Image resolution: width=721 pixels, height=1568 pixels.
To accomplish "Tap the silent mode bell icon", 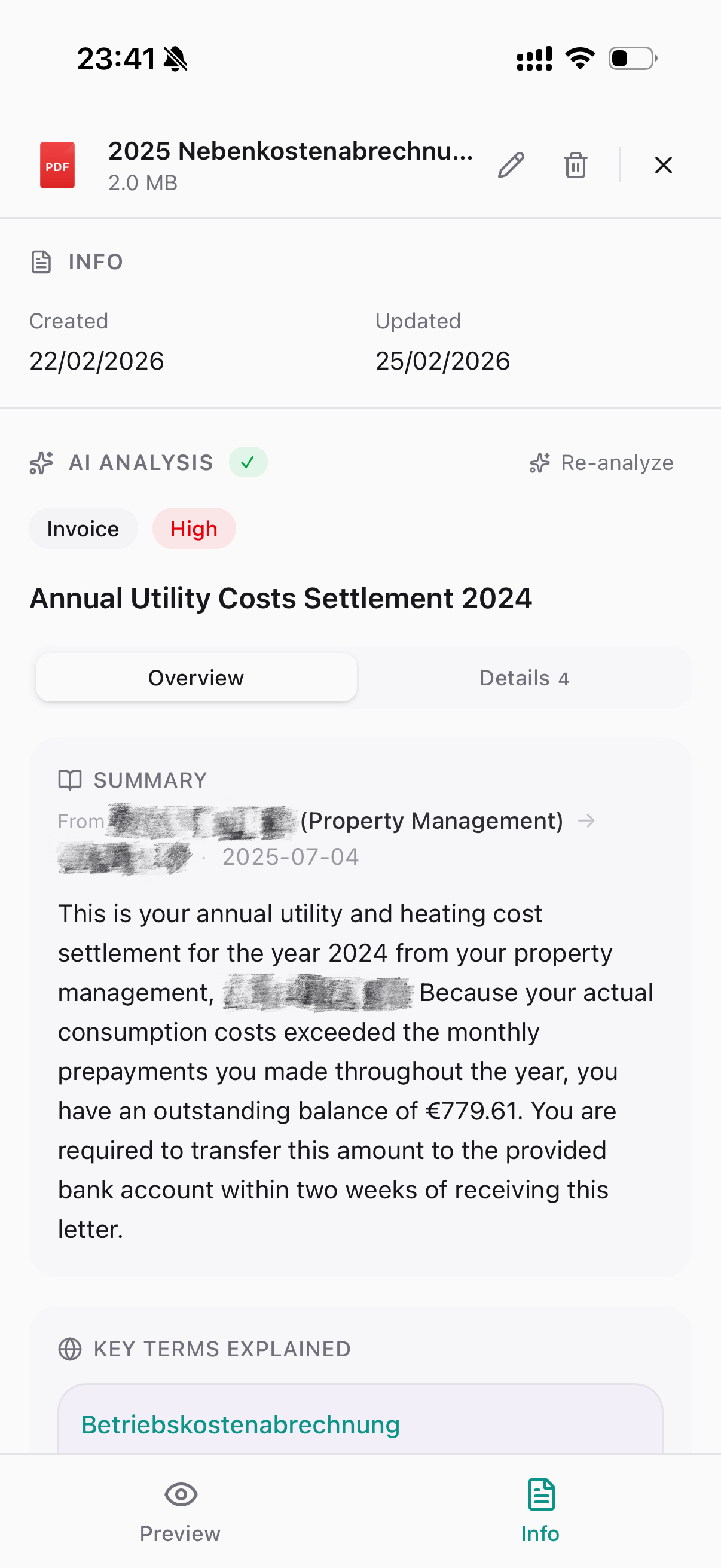I will (176, 59).
